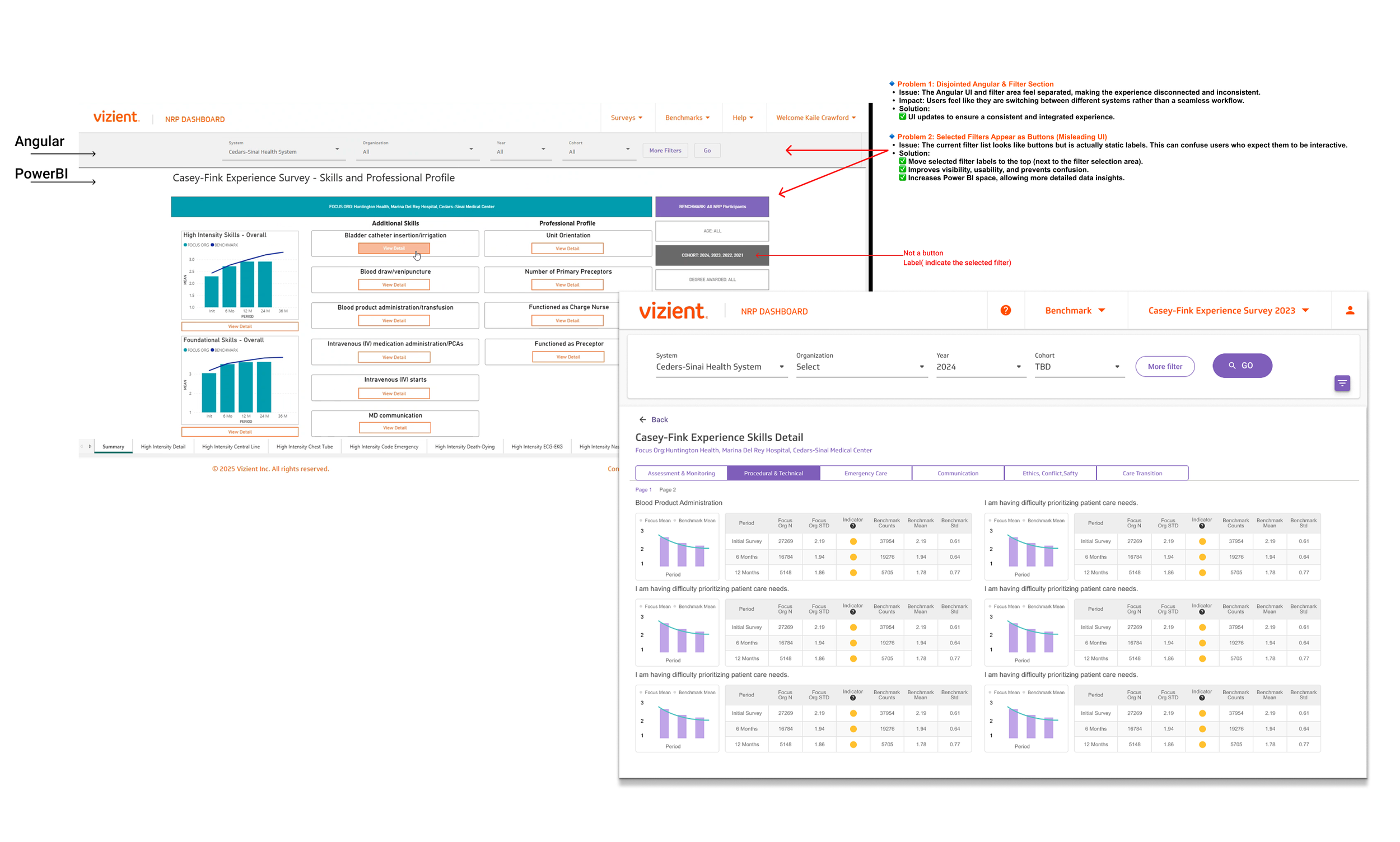Viewport: 1400px width, 842px height.
Task: Click the Back arrow icon
Action: 642,420
